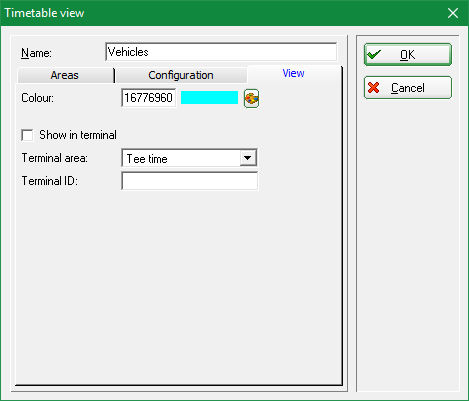Click the Name label
The width and height of the screenshot is (469, 401).
[36, 53]
